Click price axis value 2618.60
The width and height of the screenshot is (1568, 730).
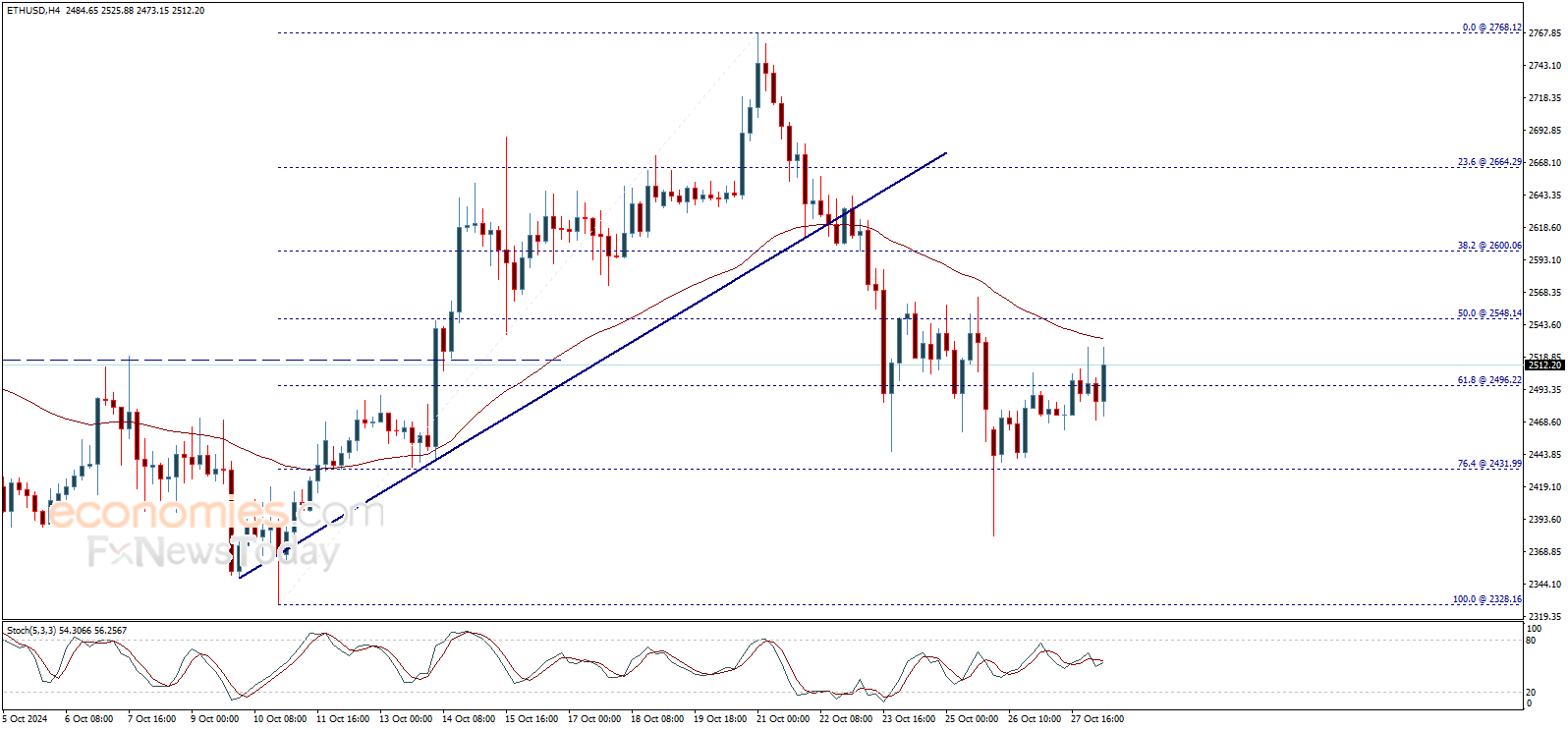click(1544, 228)
